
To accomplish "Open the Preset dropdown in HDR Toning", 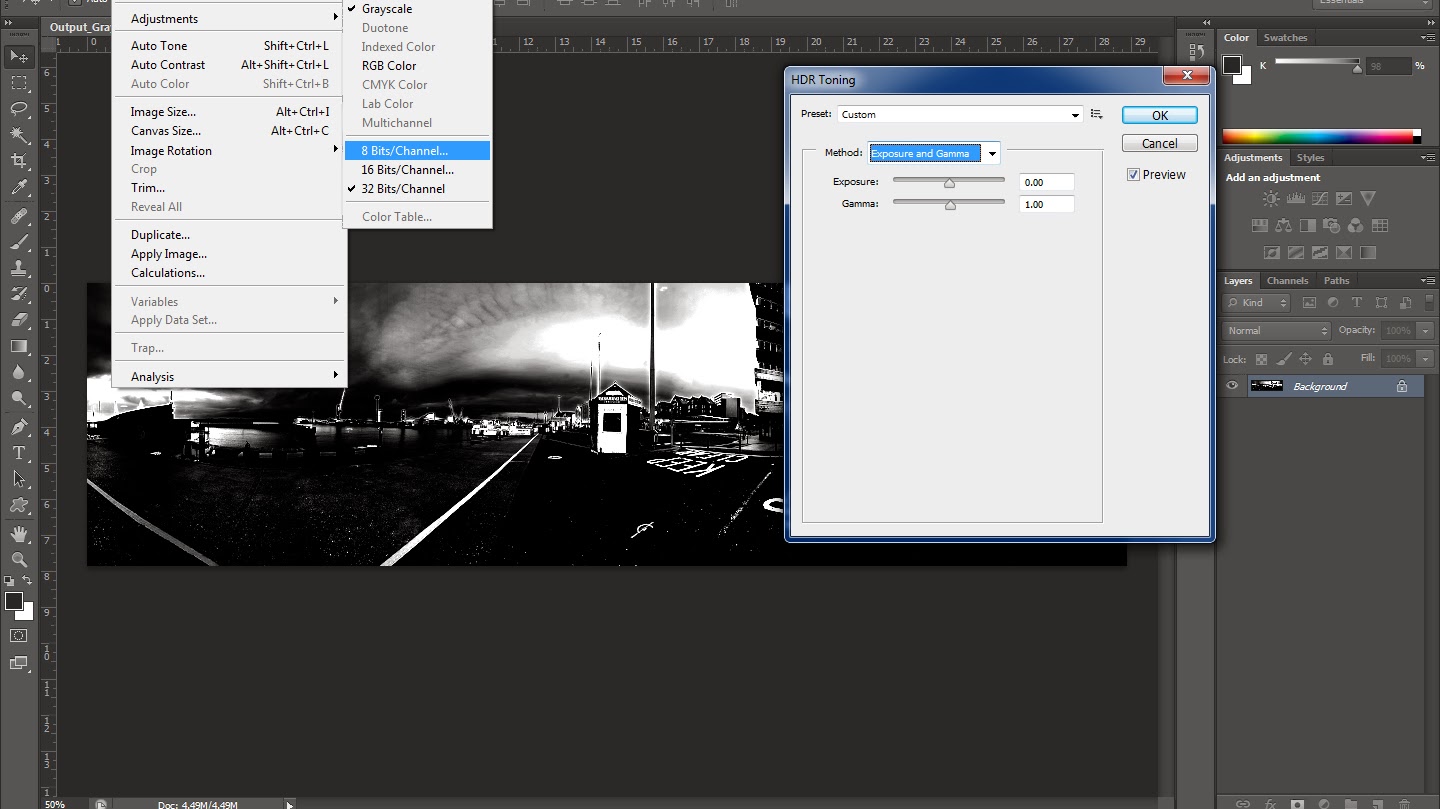I will [x=960, y=115].
